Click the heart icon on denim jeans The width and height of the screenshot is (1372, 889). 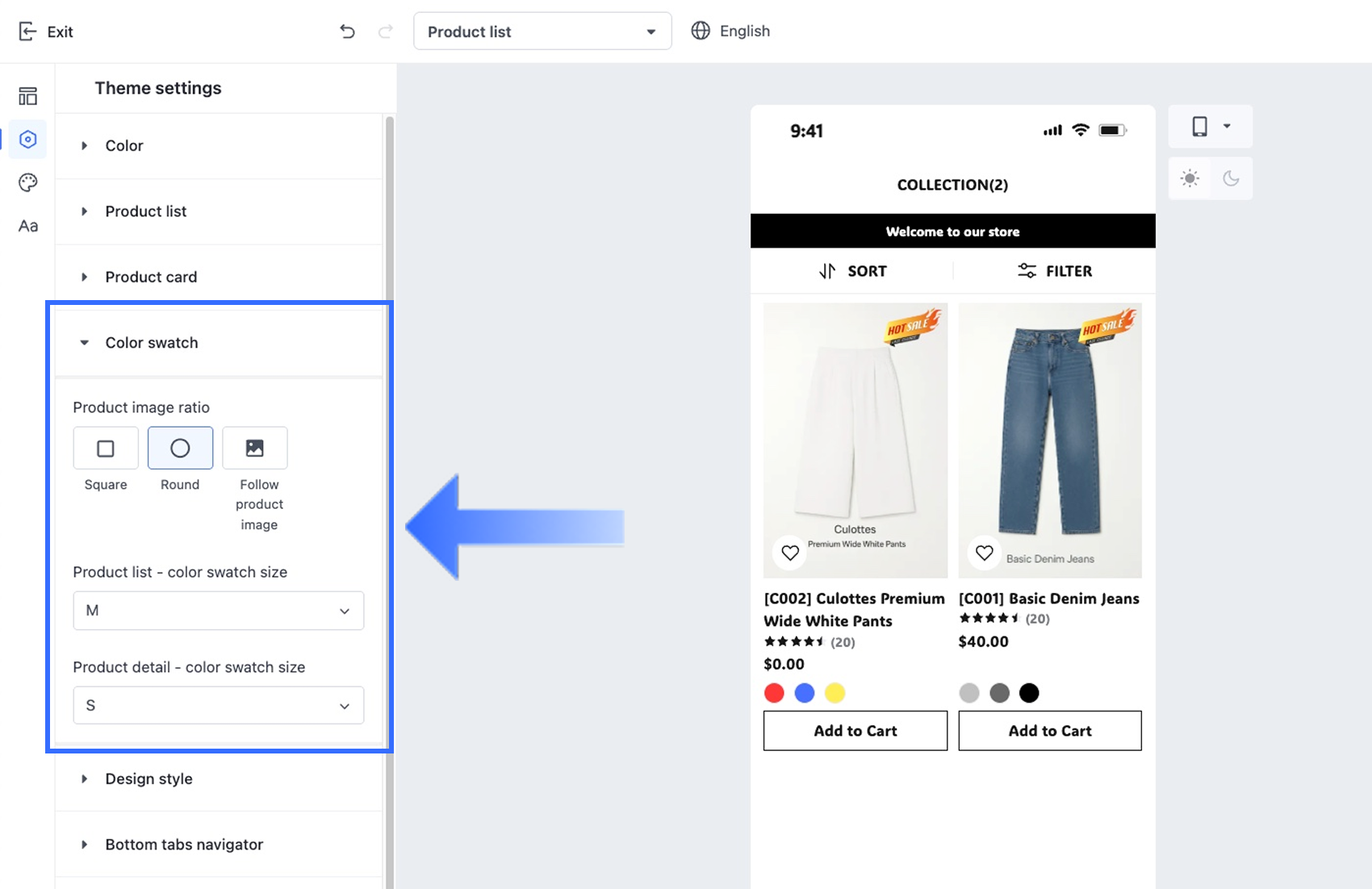coord(984,553)
